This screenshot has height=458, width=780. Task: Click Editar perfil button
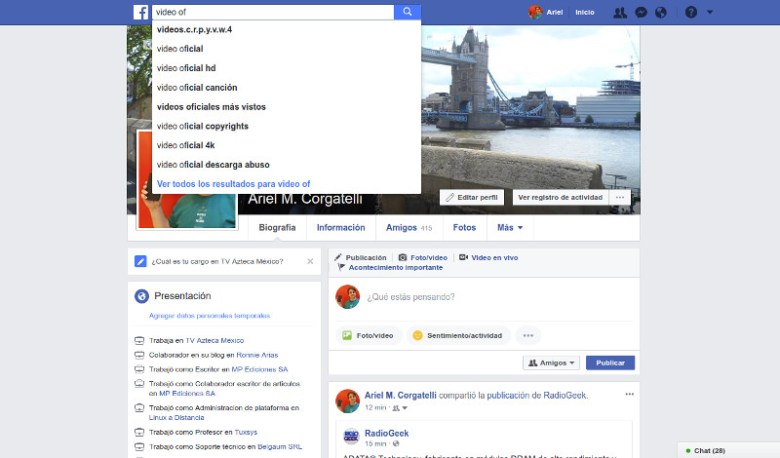coord(472,197)
